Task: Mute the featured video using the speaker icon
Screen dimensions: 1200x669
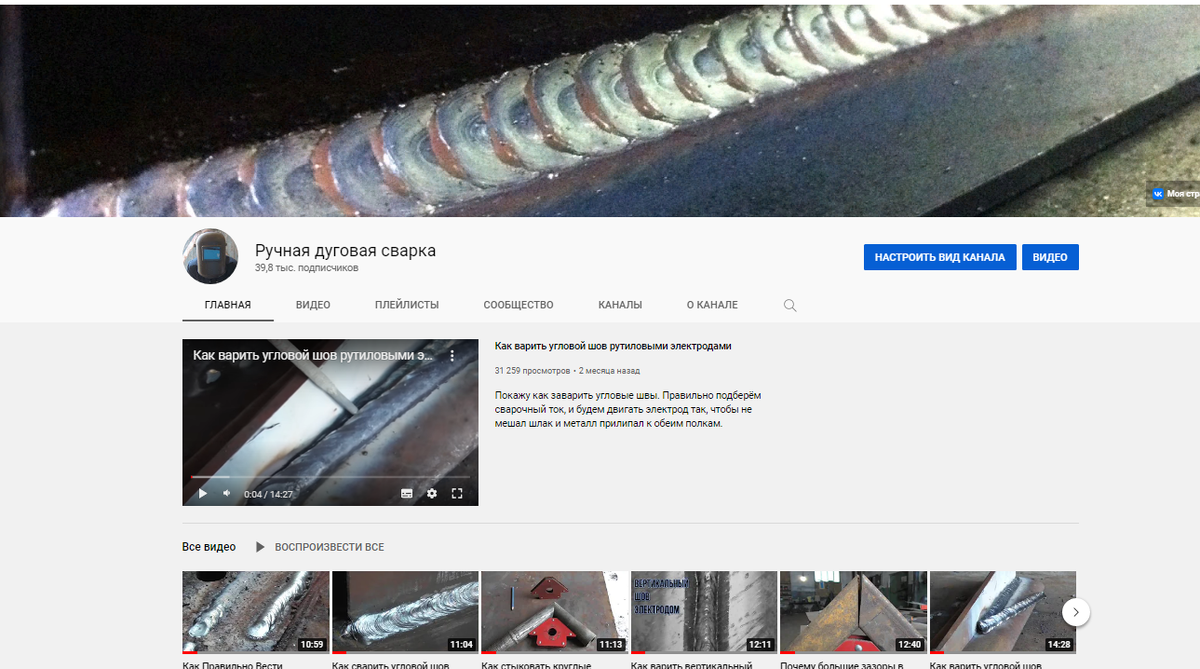Action: [227, 493]
